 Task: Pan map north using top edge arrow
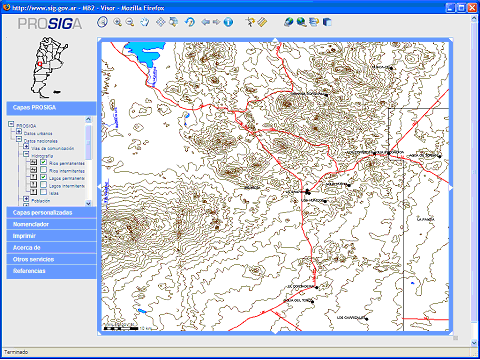[x=275, y=40]
